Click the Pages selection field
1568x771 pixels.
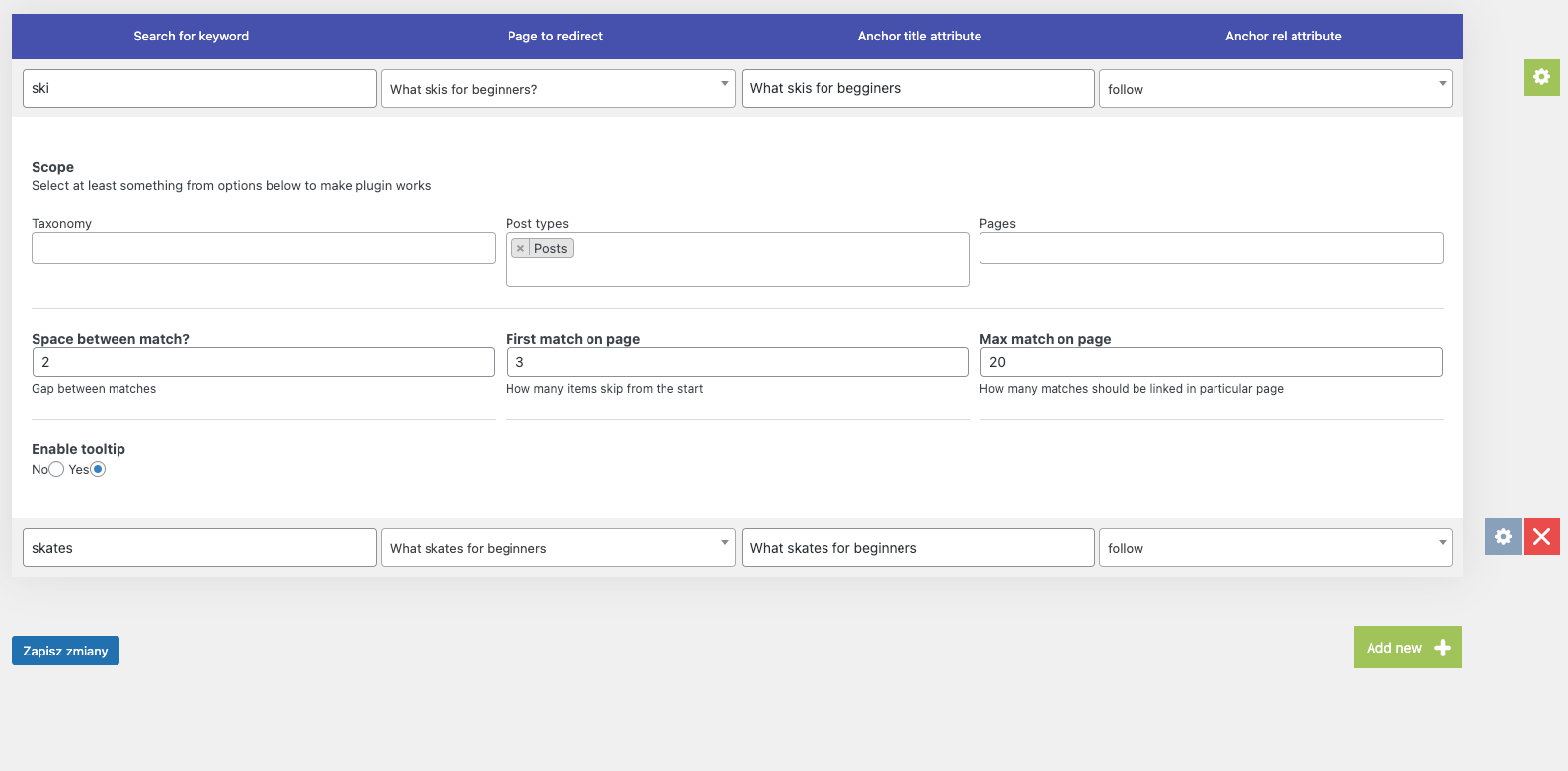click(x=1212, y=248)
